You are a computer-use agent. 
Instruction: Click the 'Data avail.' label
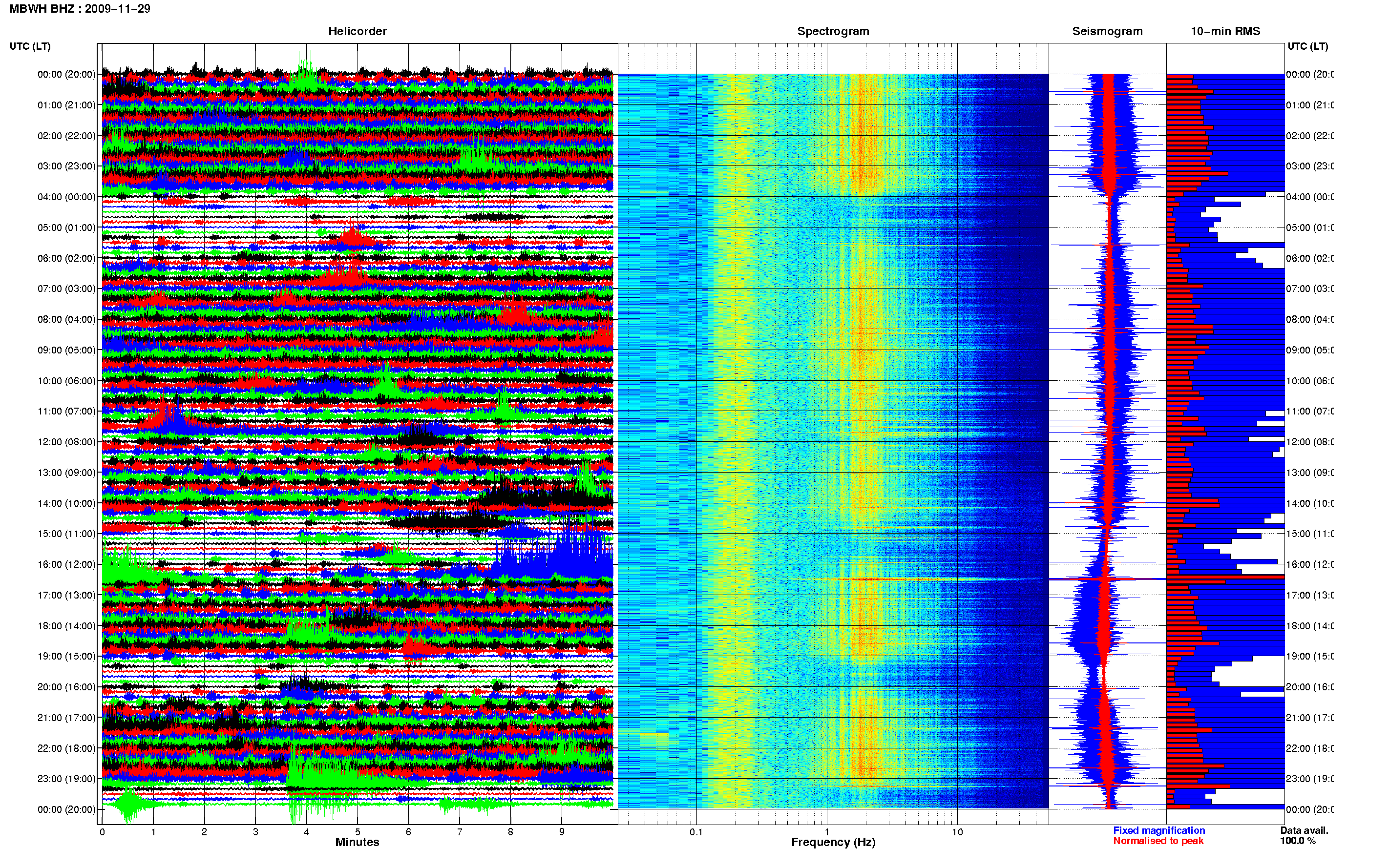point(1304,830)
